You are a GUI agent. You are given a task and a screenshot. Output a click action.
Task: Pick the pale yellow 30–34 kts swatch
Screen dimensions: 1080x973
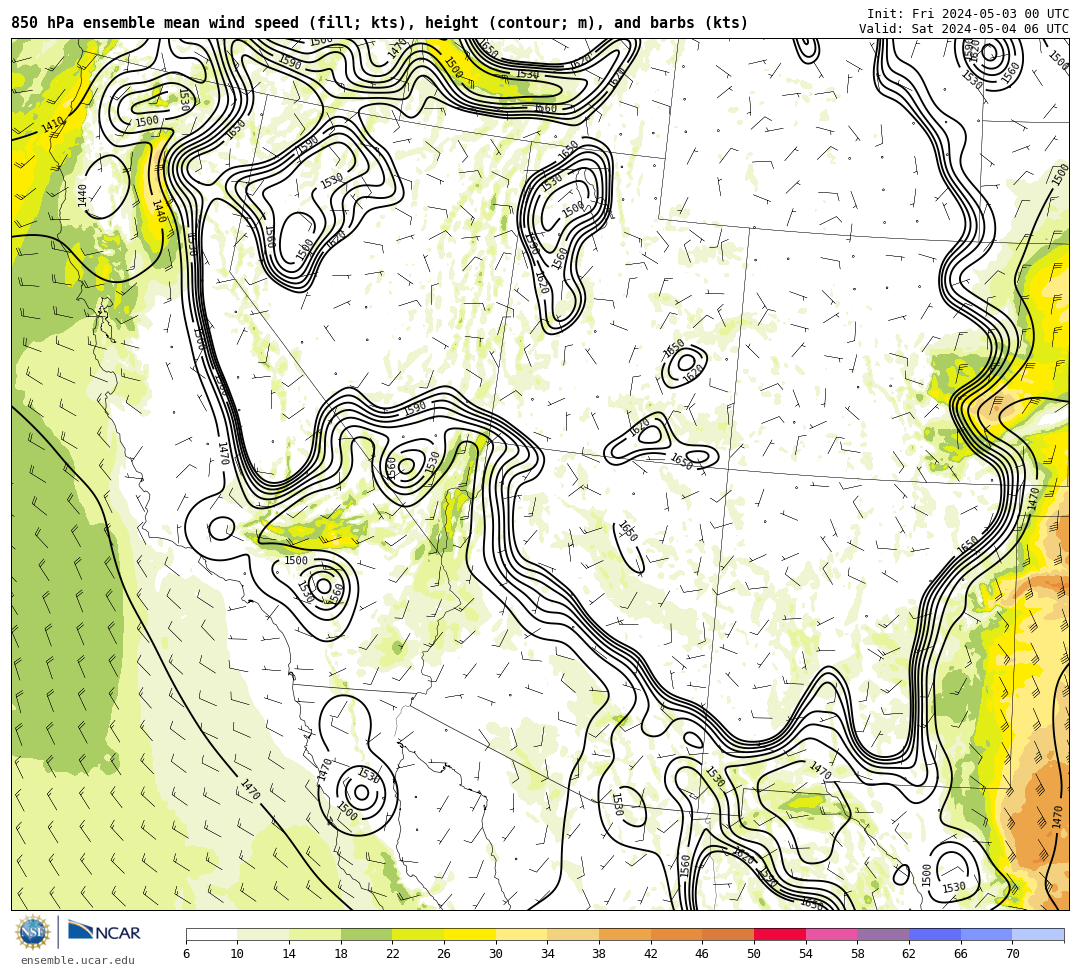pyautogui.click(x=521, y=934)
